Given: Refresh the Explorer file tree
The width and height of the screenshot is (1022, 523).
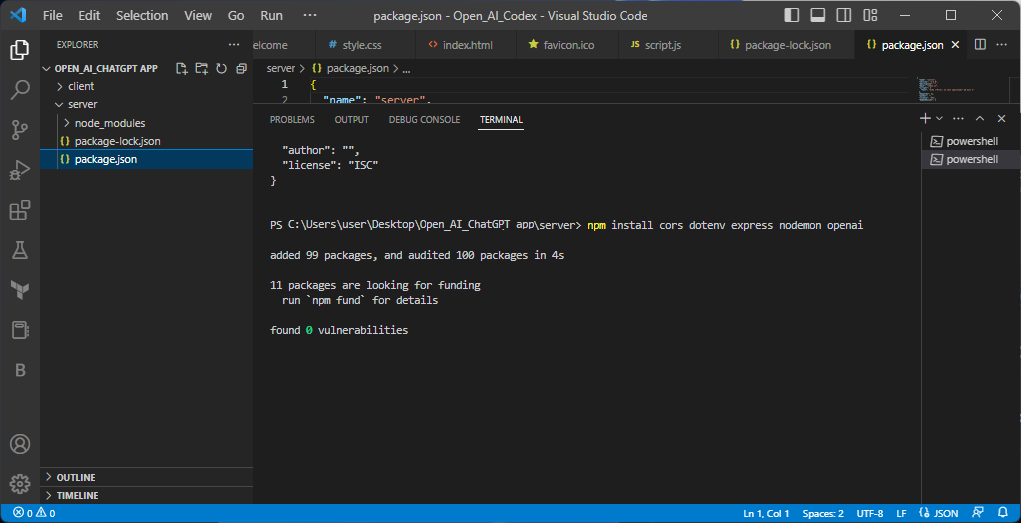Looking at the screenshot, I should pyautogui.click(x=222, y=68).
